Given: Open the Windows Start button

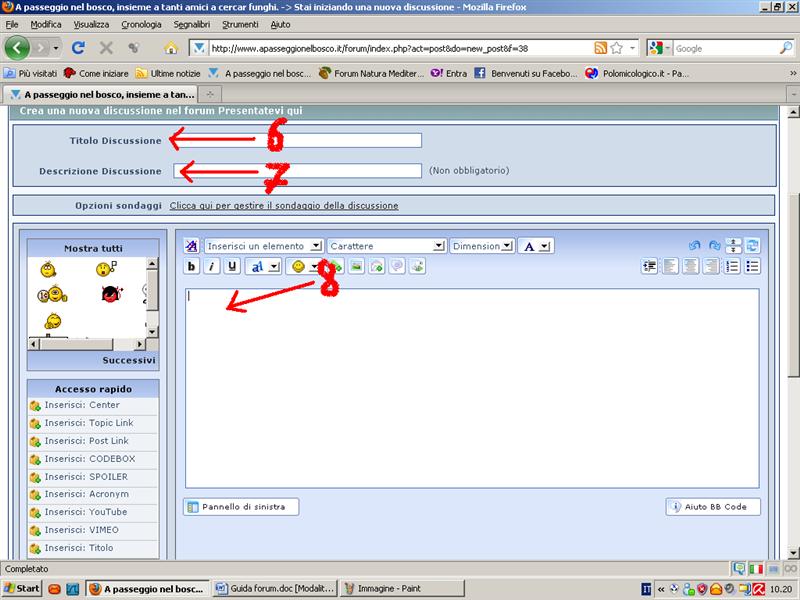Looking at the screenshot, I should (22, 588).
